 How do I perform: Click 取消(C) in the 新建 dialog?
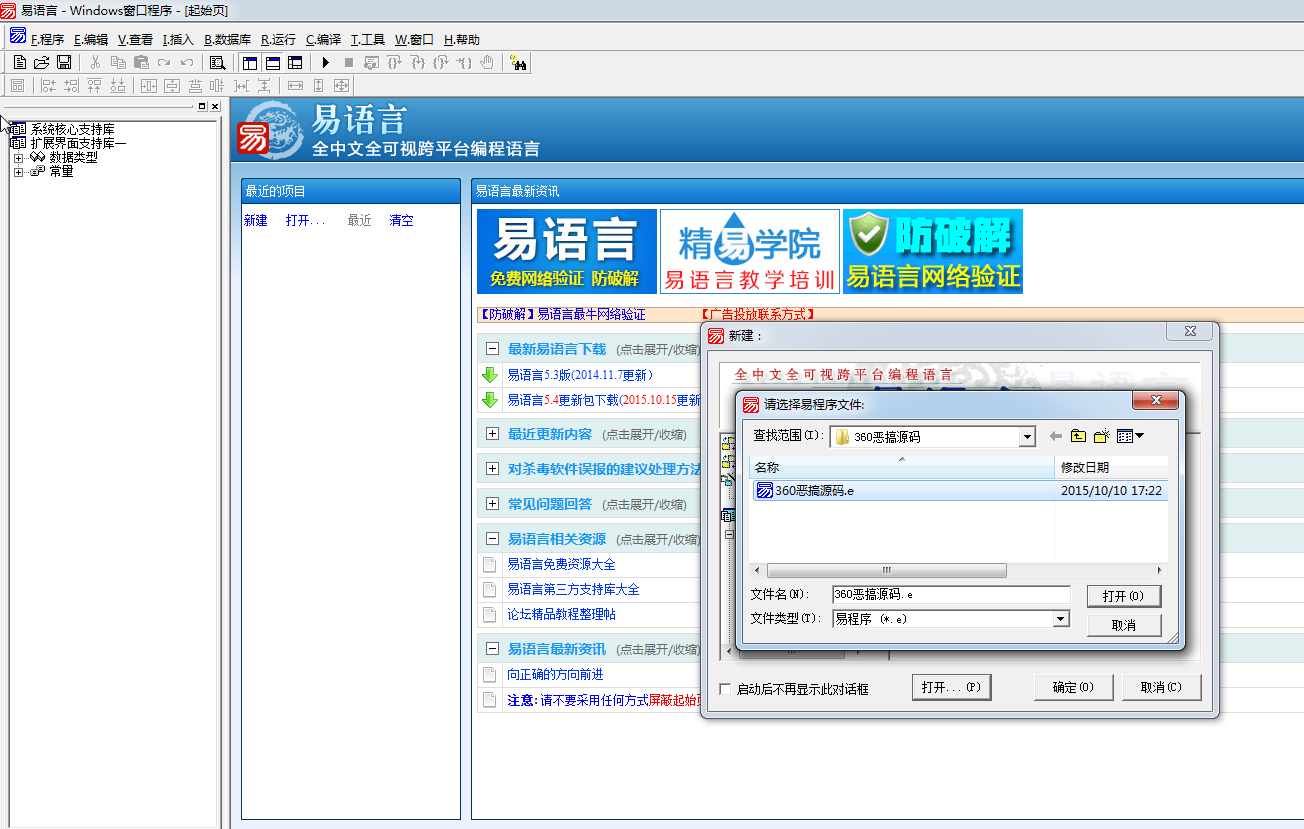point(1160,688)
